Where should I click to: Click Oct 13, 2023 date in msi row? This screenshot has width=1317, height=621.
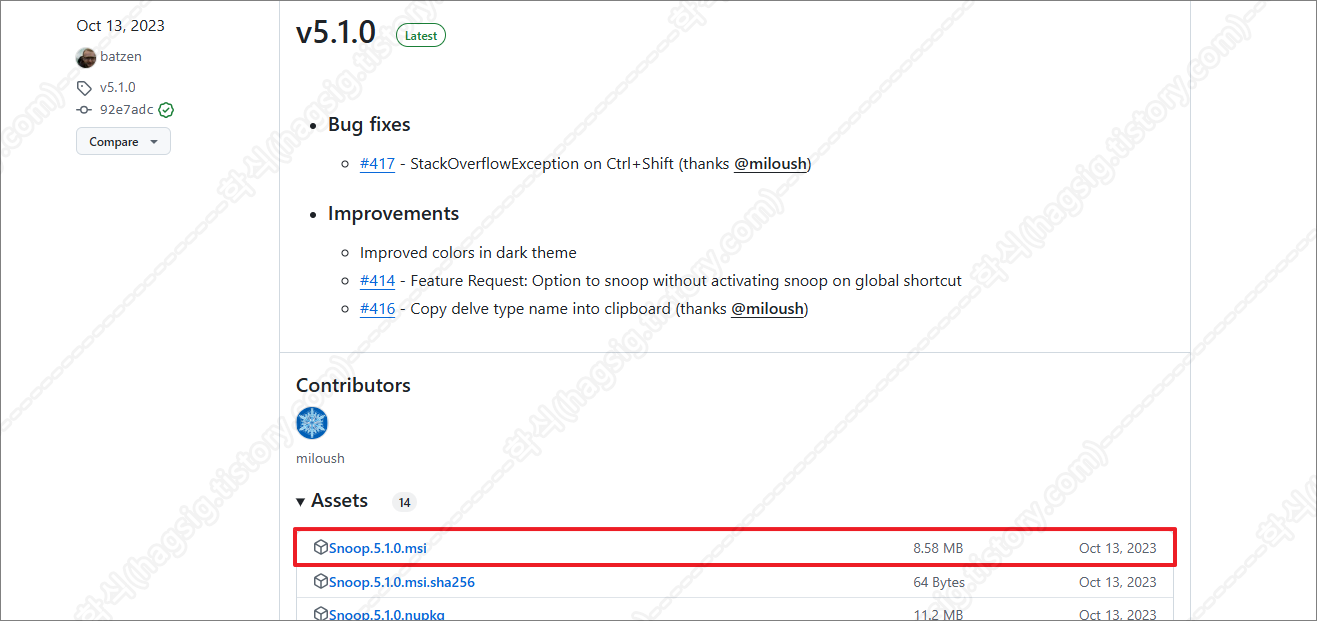click(x=1118, y=548)
